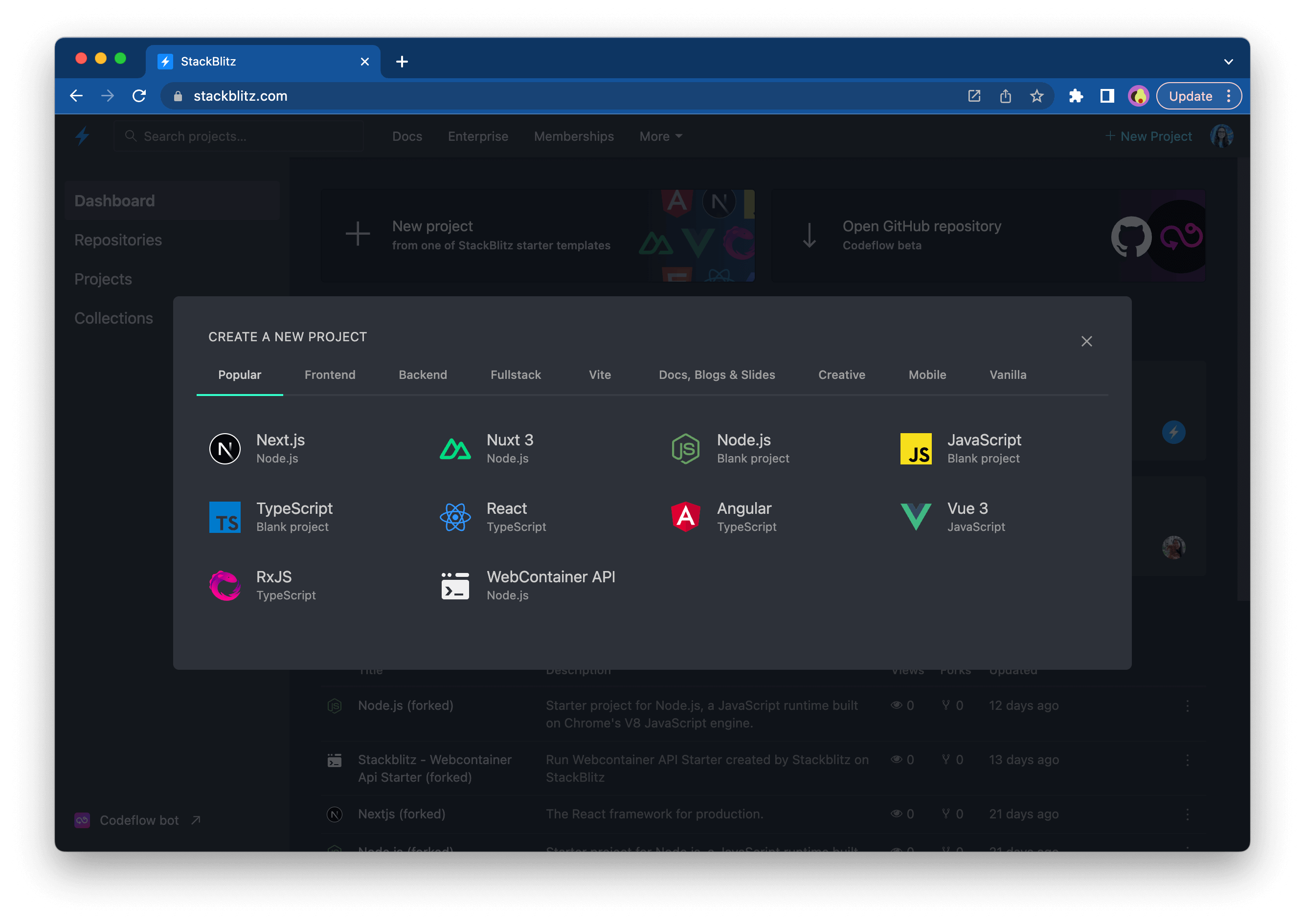Viewport: 1305px width, 924px height.
Task: Close the create project dialog
Action: (1086, 341)
